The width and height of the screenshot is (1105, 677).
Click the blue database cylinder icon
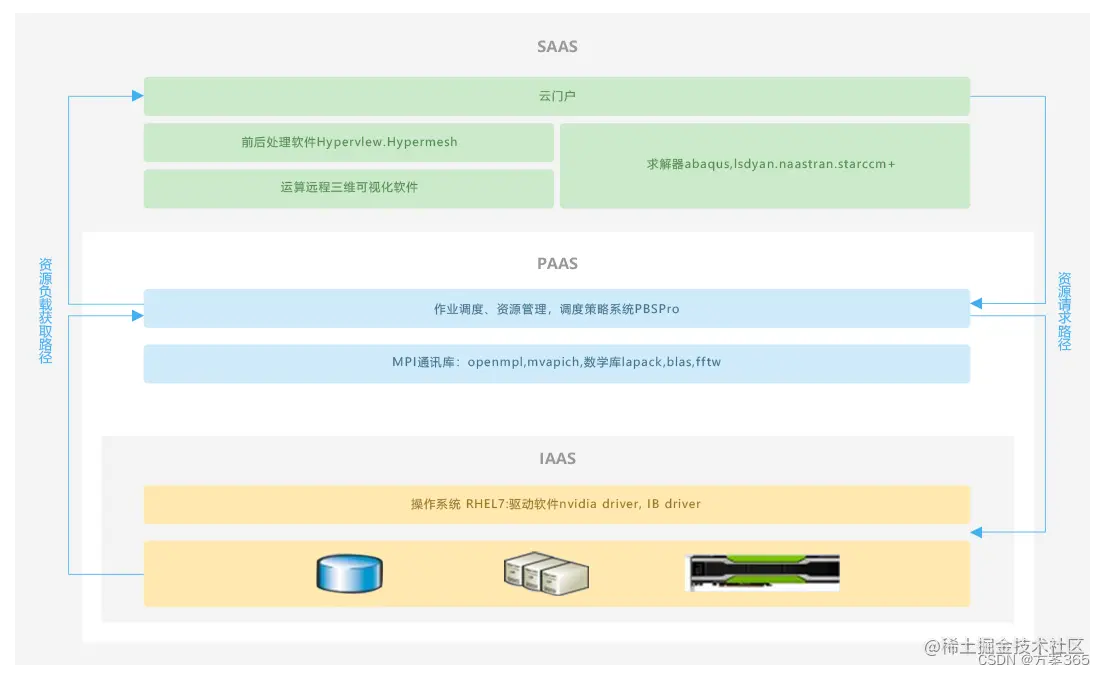pos(348,572)
